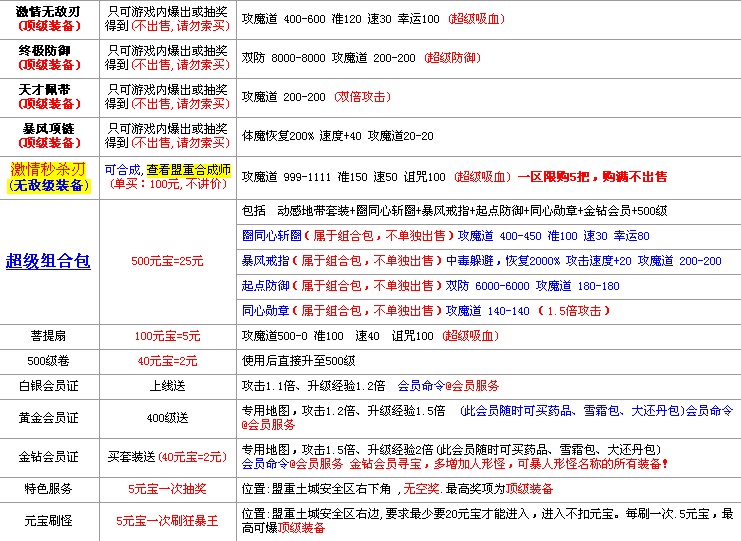Select the 500级卷 item name
Screen dimensions: 741x541
click(x=49, y=360)
